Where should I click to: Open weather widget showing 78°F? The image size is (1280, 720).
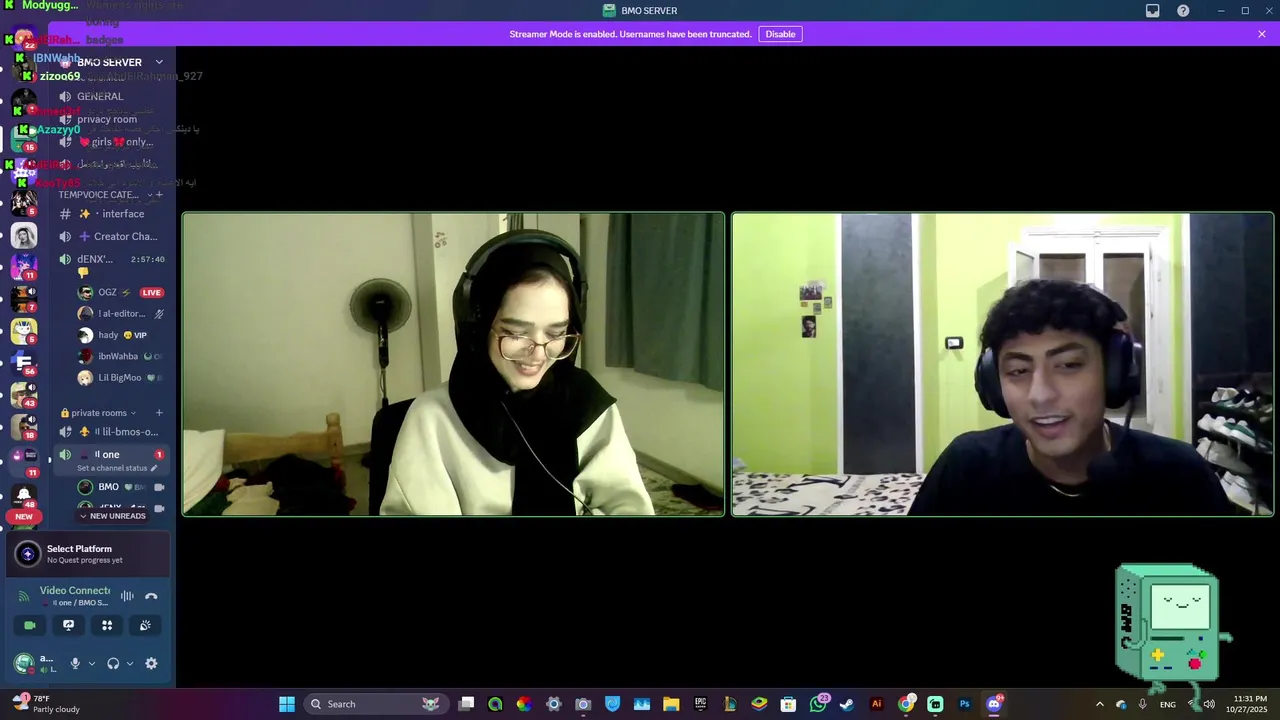45,704
